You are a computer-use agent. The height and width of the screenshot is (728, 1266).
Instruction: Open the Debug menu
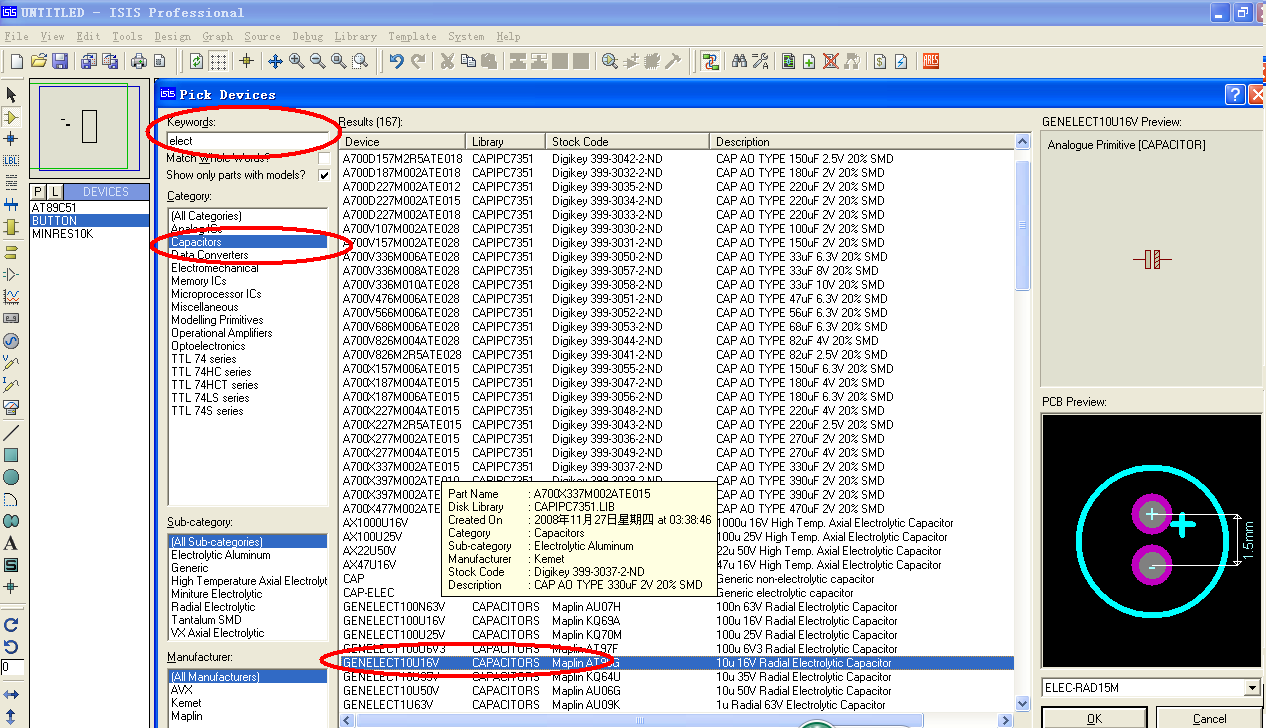coord(307,36)
